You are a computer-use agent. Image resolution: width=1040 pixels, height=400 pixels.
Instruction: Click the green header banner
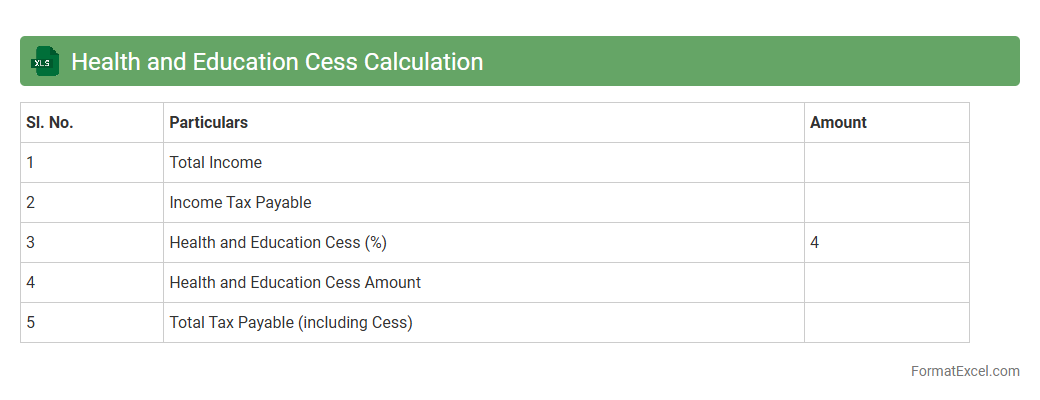[x=750, y=62]
